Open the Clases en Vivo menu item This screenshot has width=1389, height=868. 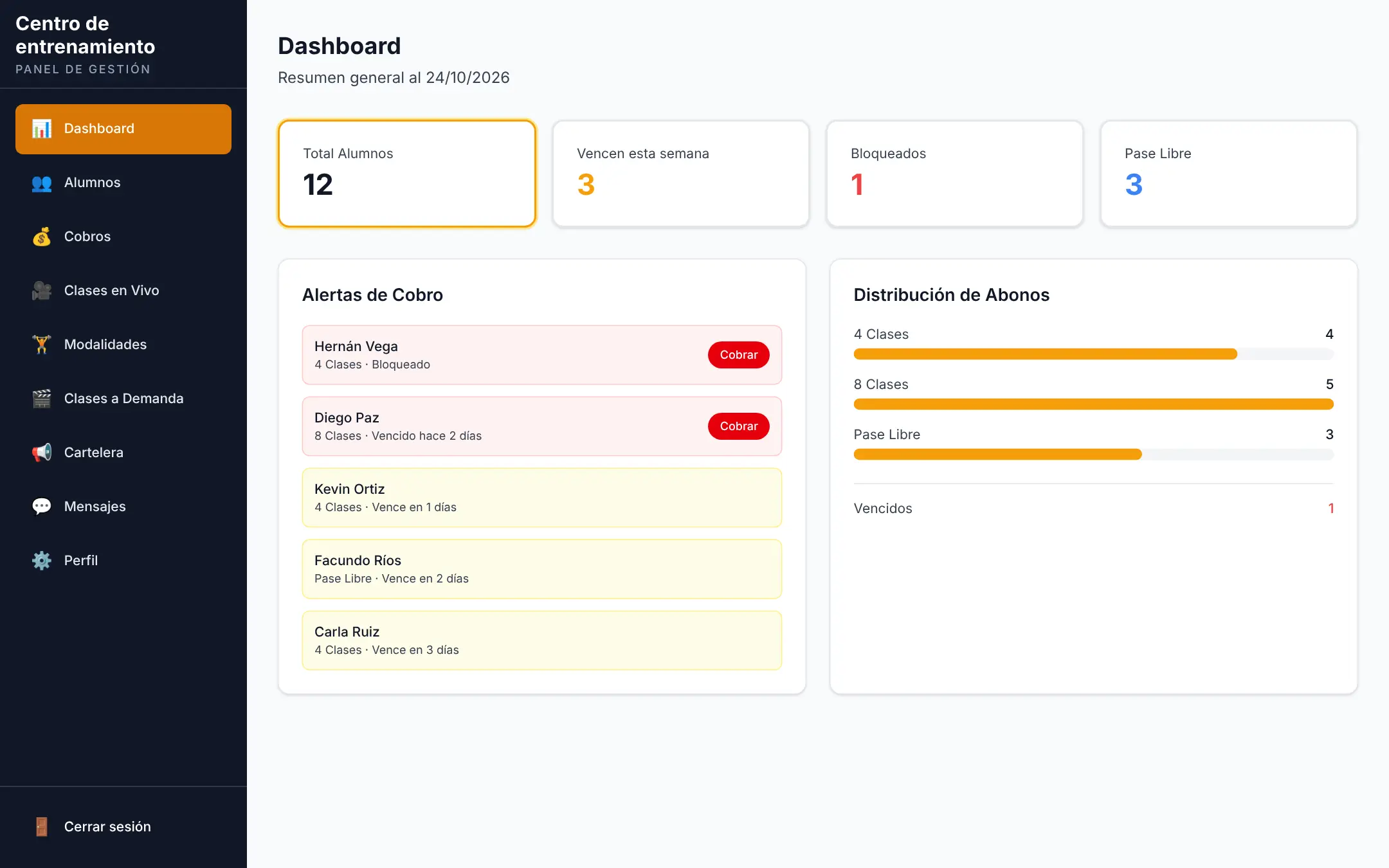[123, 291]
